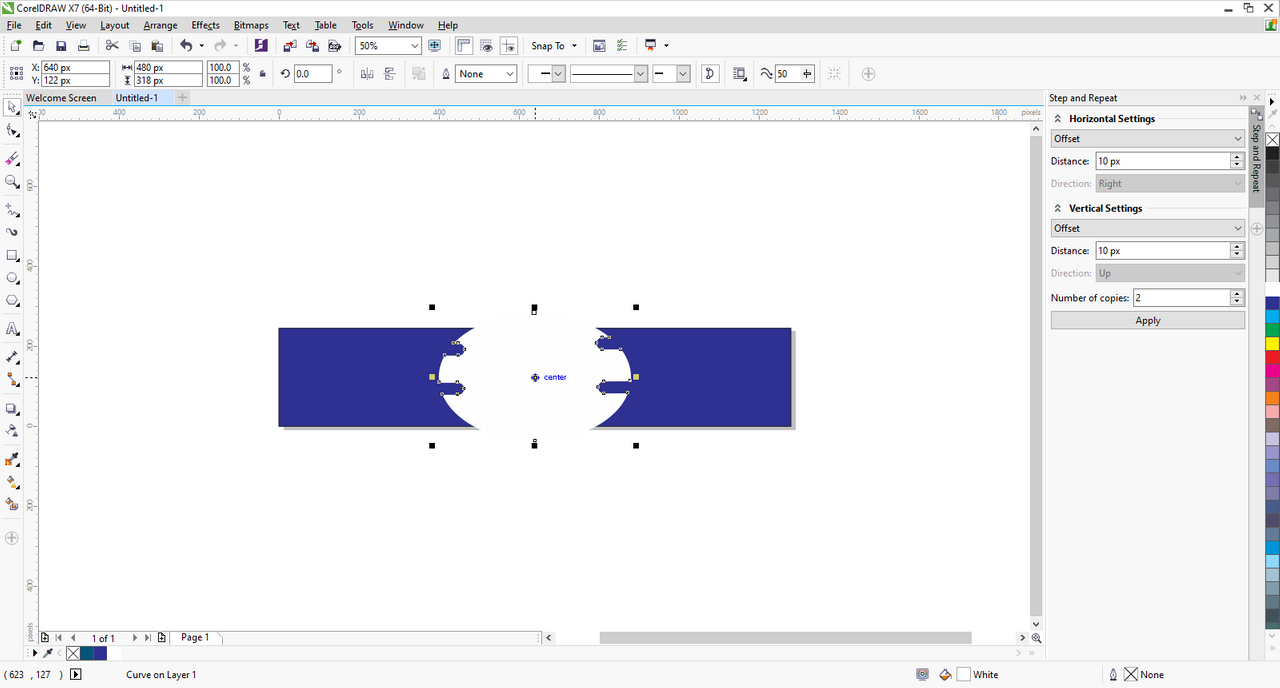This screenshot has width=1280, height=688.
Task: Pick the Rectangle tool
Action: (x=12, y=255)
